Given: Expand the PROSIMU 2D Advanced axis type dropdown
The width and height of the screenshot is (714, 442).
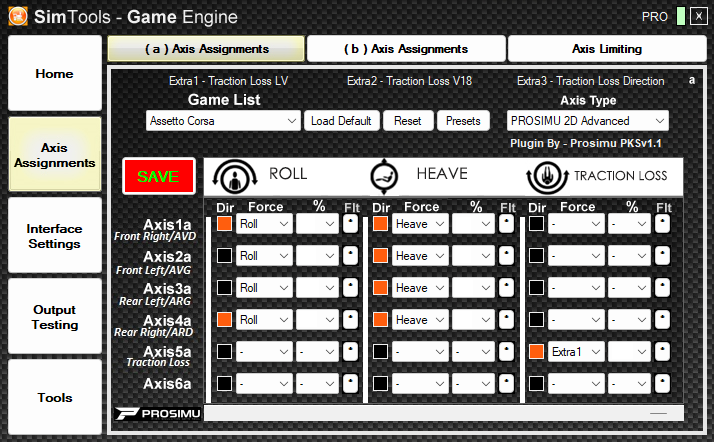Looking at the screenshot, I should [587, 121].
